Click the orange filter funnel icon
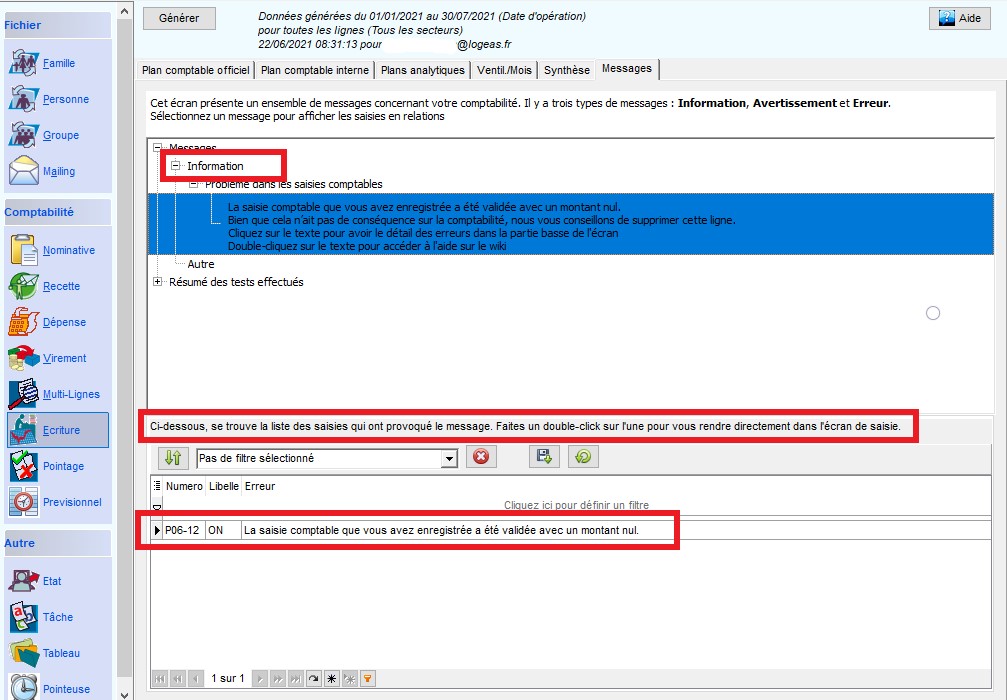 367,679
